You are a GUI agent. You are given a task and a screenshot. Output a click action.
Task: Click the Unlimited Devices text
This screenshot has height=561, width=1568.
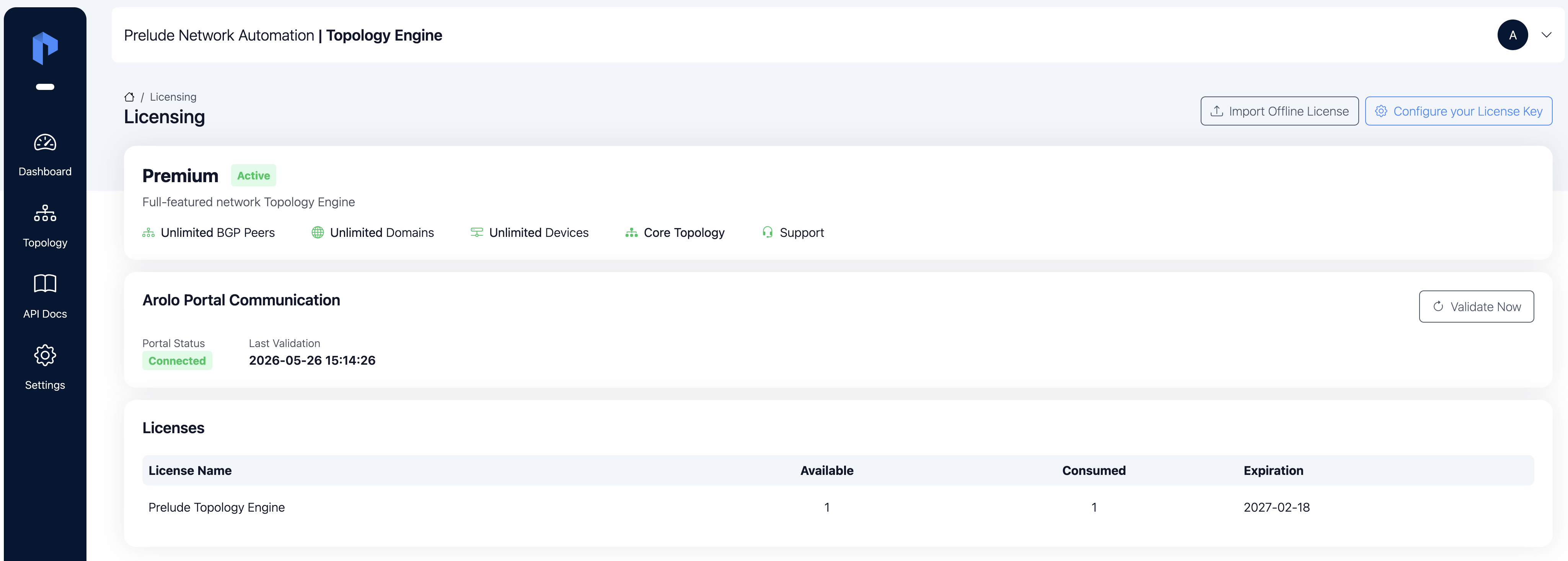539,233
